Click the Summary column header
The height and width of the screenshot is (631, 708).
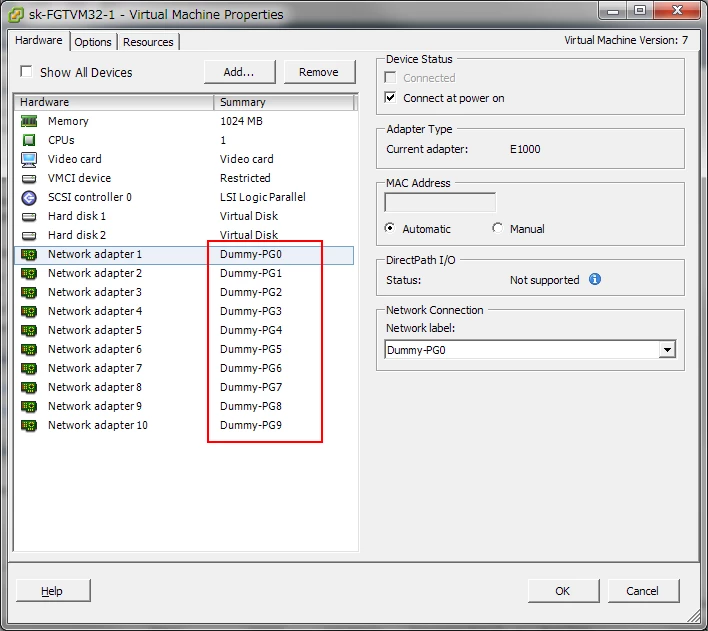click(x=284, y=102)
